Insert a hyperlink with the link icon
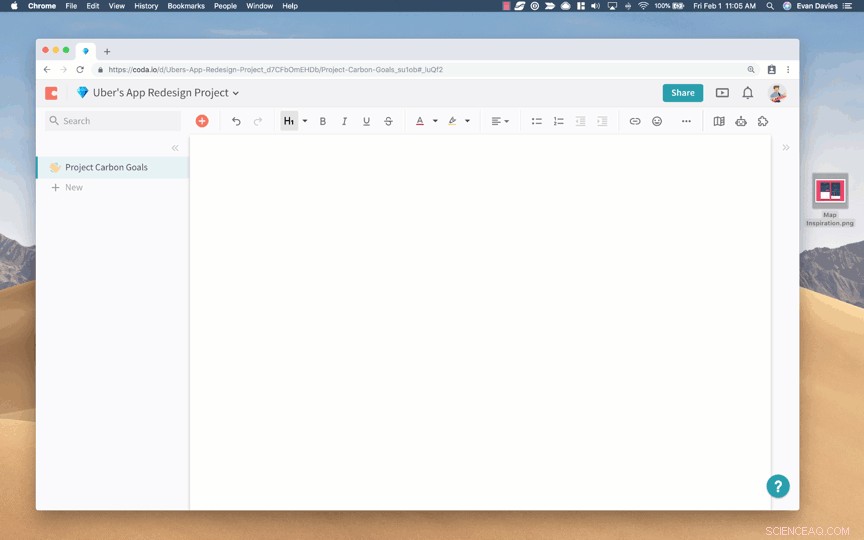864x540 pixels. (x=635, y=121)
